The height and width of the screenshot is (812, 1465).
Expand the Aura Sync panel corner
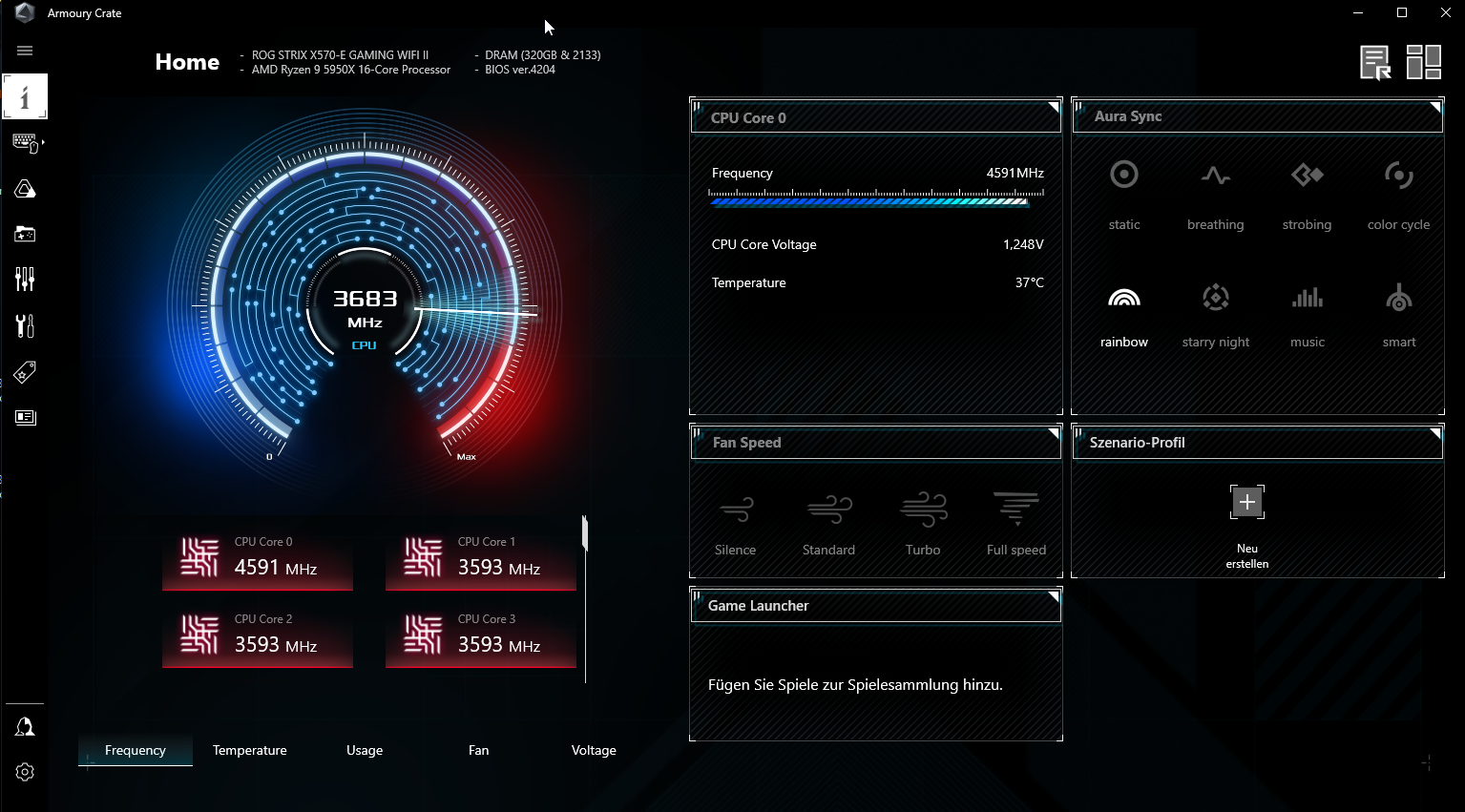pyautogui.click(x=1436, y=107)
